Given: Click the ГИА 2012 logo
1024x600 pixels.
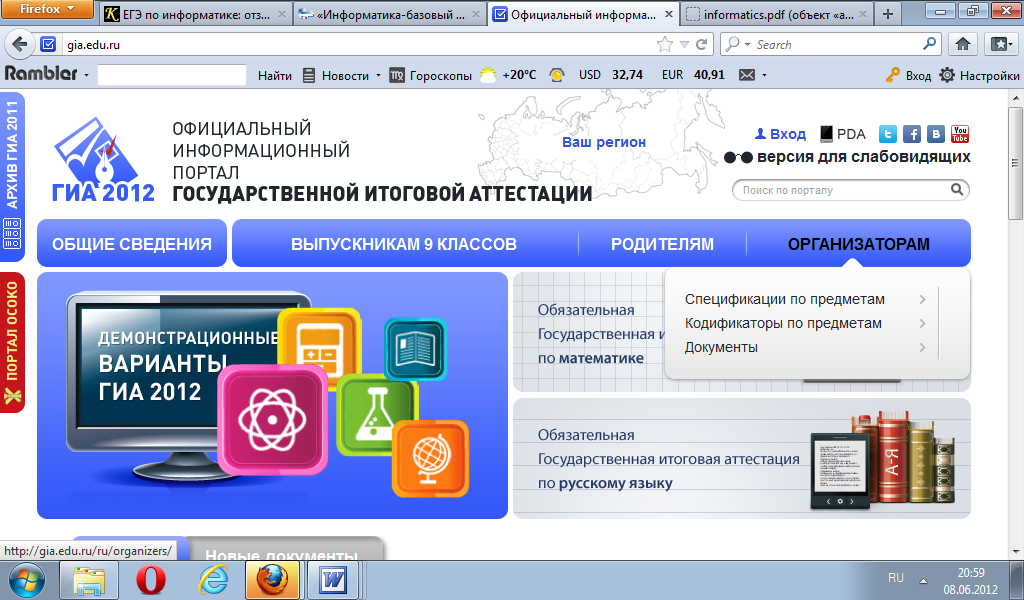Looking at the screenshot, I should [x=103, y=160].
